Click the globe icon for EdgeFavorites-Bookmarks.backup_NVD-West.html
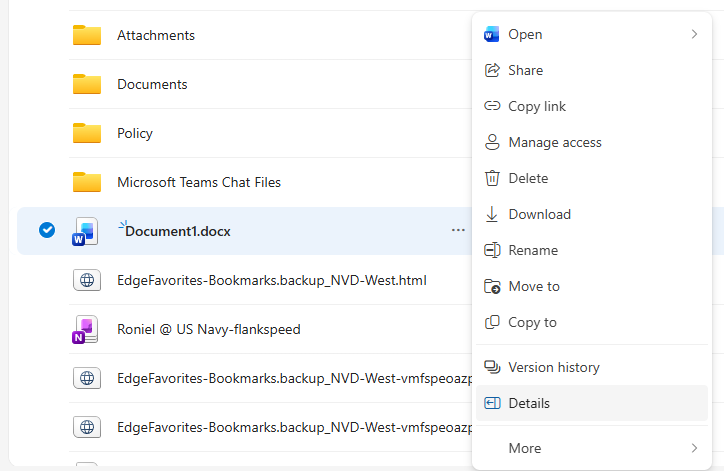This screenshot has width=724, height=471. (87, 280)
